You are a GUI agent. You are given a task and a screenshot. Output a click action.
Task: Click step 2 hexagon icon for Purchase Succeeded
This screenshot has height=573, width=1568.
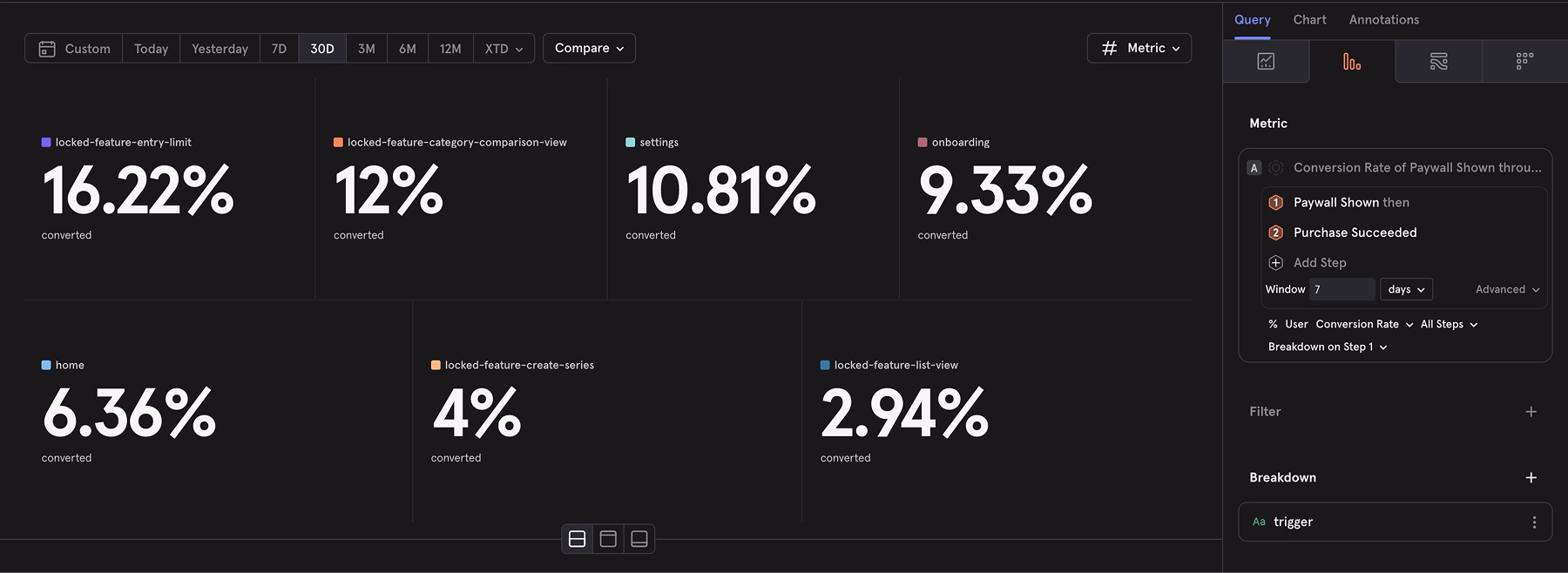coord(1275,233)
